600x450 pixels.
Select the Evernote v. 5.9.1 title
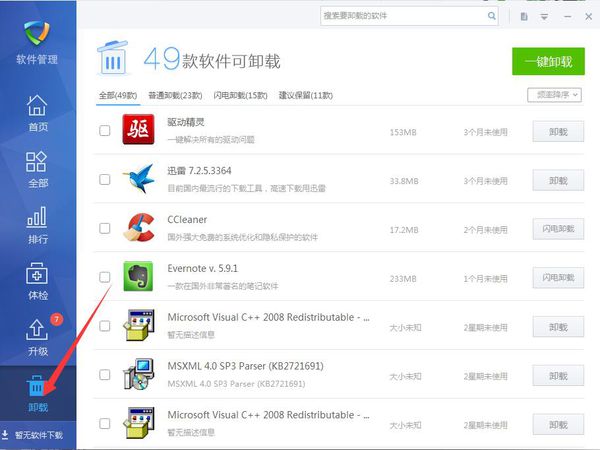(x=202, y=268)
